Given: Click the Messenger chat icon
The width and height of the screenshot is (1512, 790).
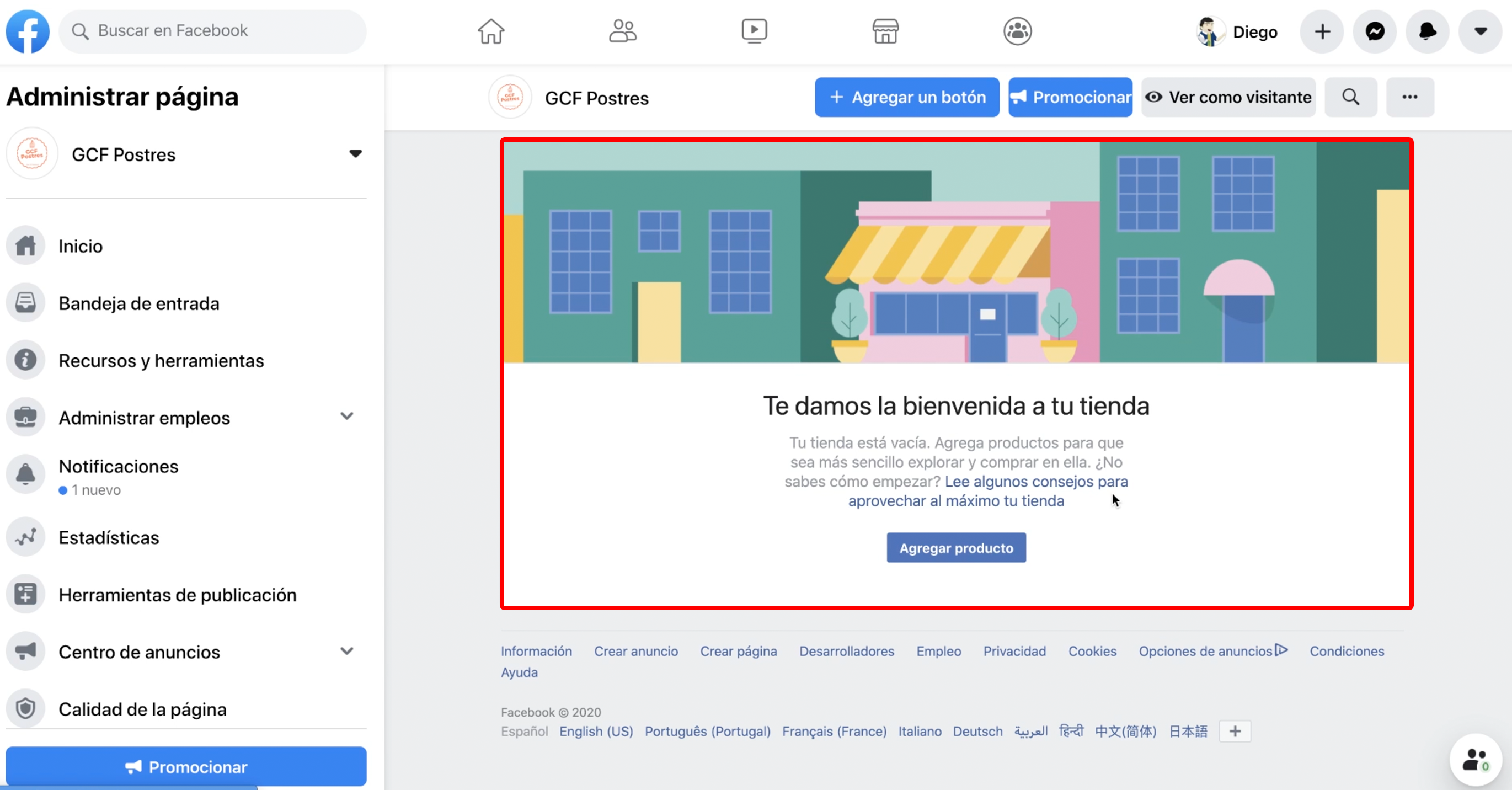Looking at the screenshot, I should pos(1375,31).
